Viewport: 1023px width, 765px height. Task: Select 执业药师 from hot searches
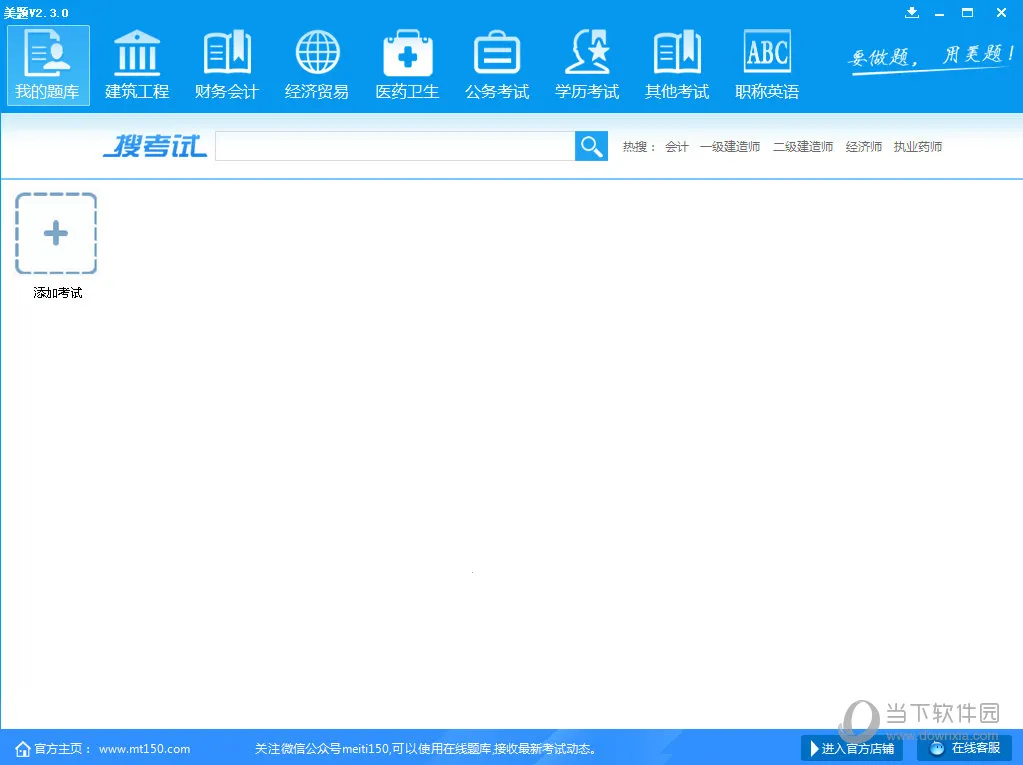917,146
